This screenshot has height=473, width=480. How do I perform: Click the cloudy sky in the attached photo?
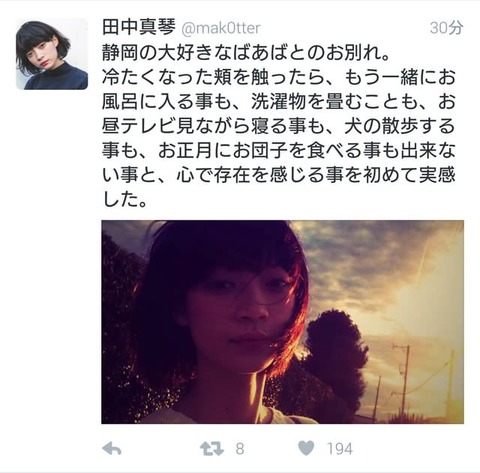tap(383, 267)
